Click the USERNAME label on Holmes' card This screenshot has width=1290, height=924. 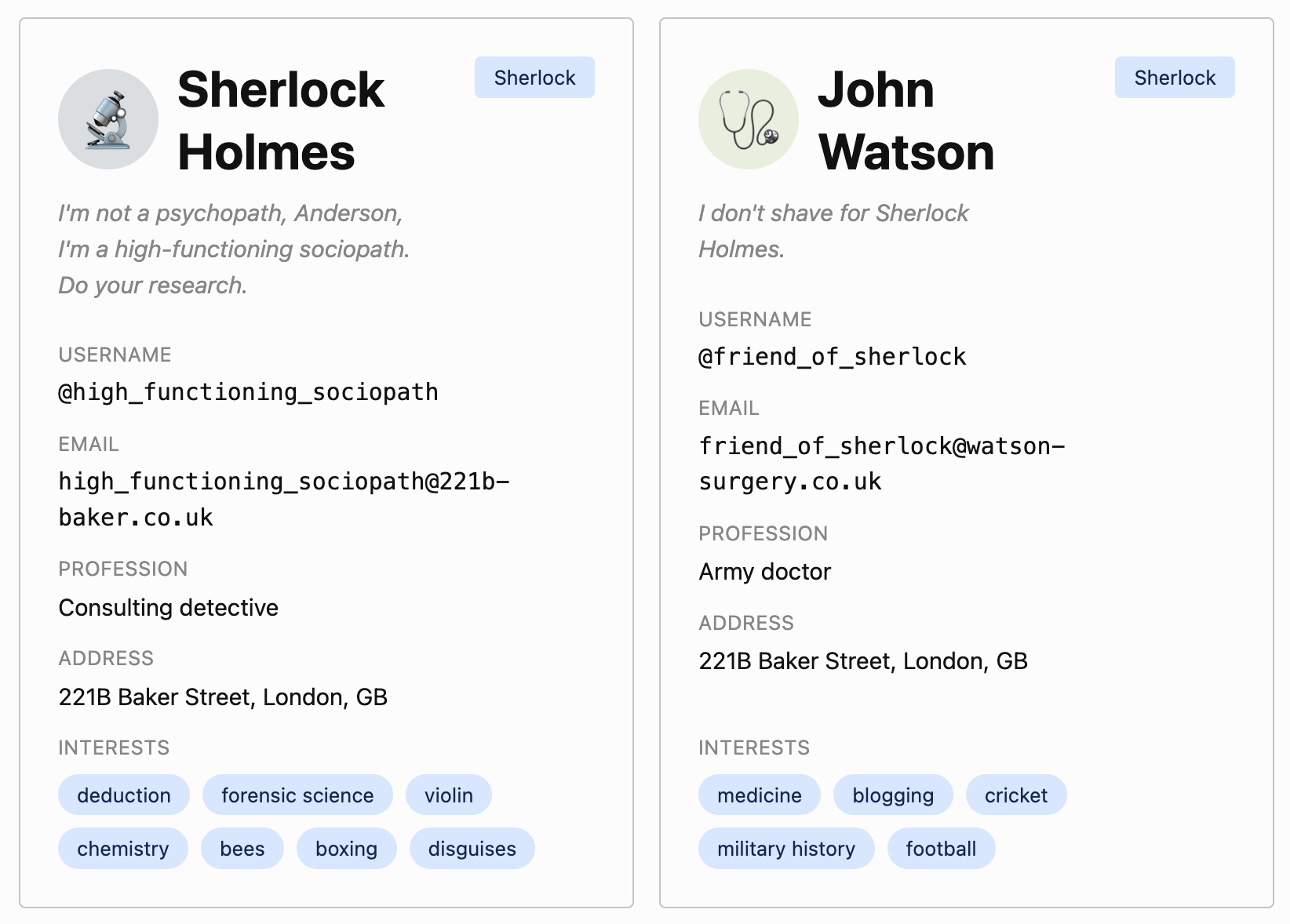115,355
